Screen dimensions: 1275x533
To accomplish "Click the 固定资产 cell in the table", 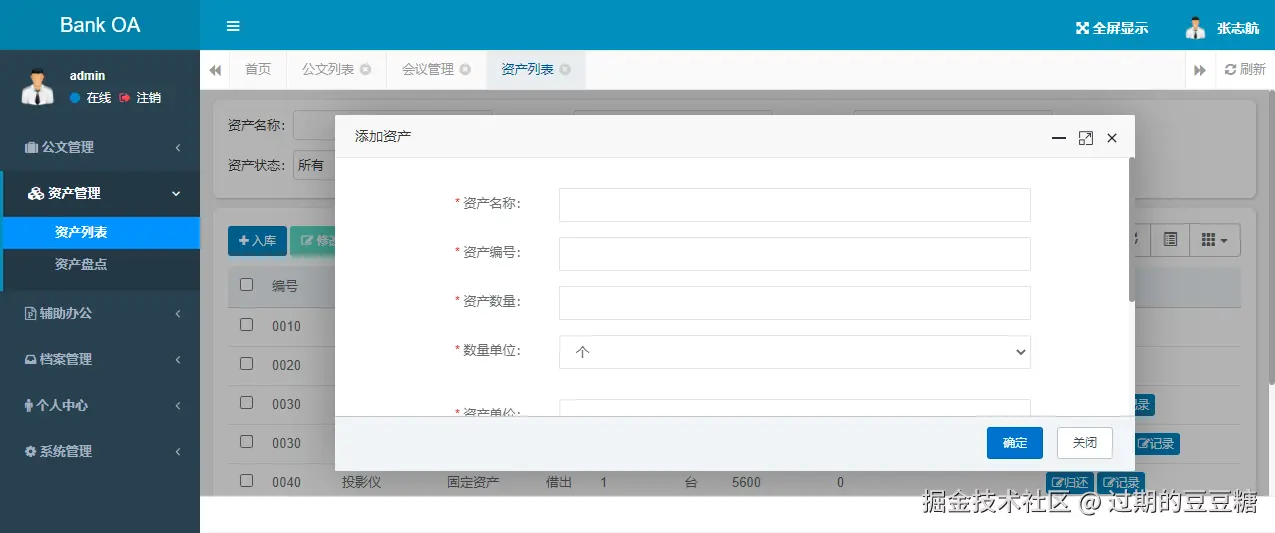I will [x=473, y=482].
